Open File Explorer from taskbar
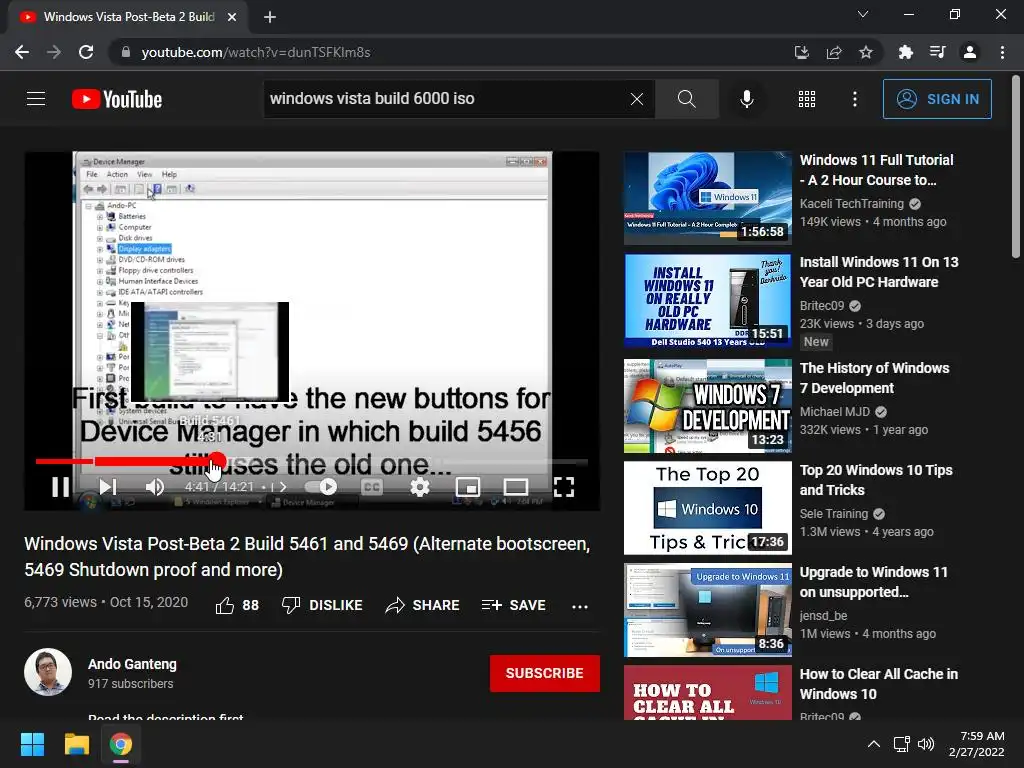 [x=76, y=744]
